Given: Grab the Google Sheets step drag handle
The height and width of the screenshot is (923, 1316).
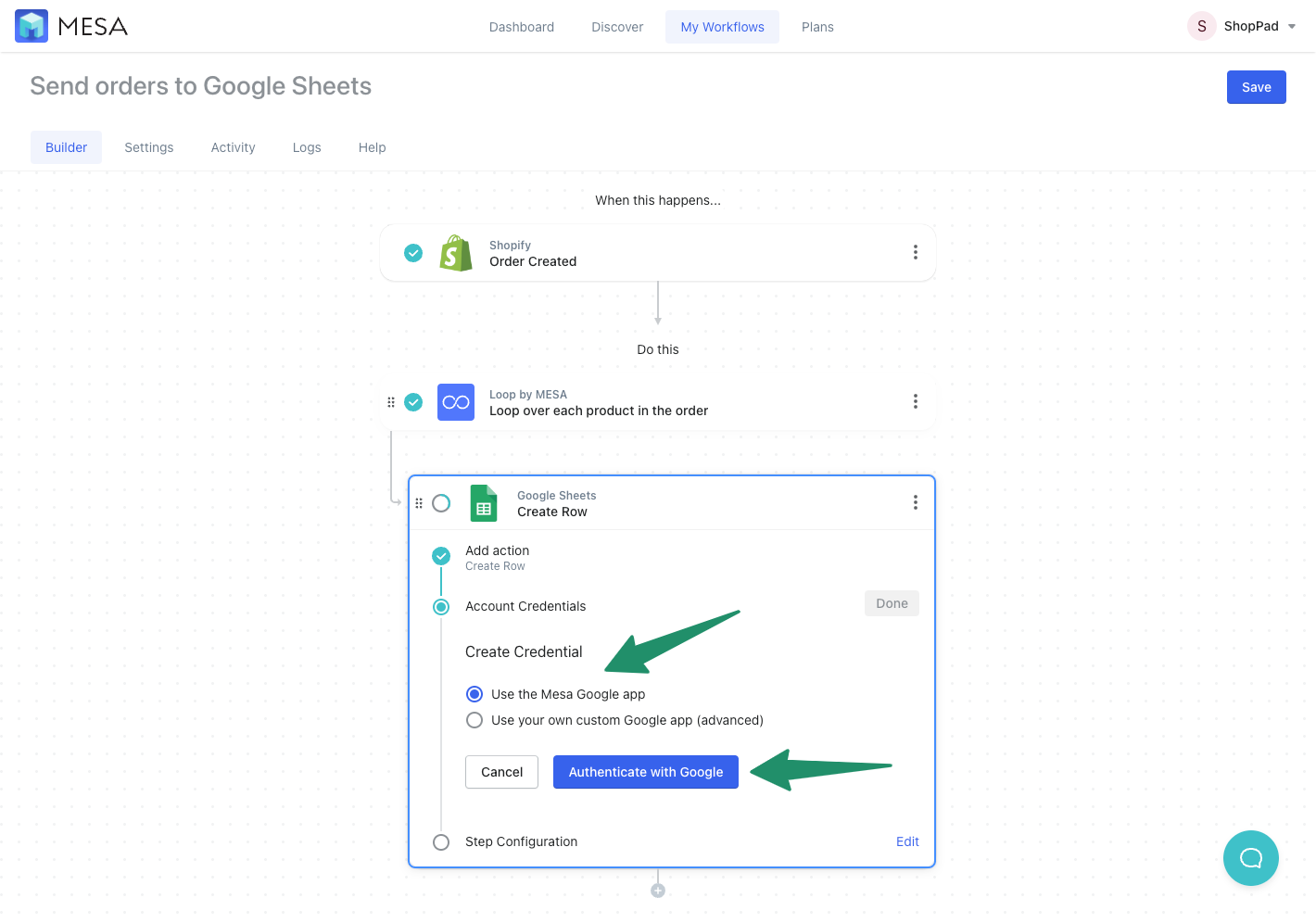Looking at the screenshot, I should point(419,503).
